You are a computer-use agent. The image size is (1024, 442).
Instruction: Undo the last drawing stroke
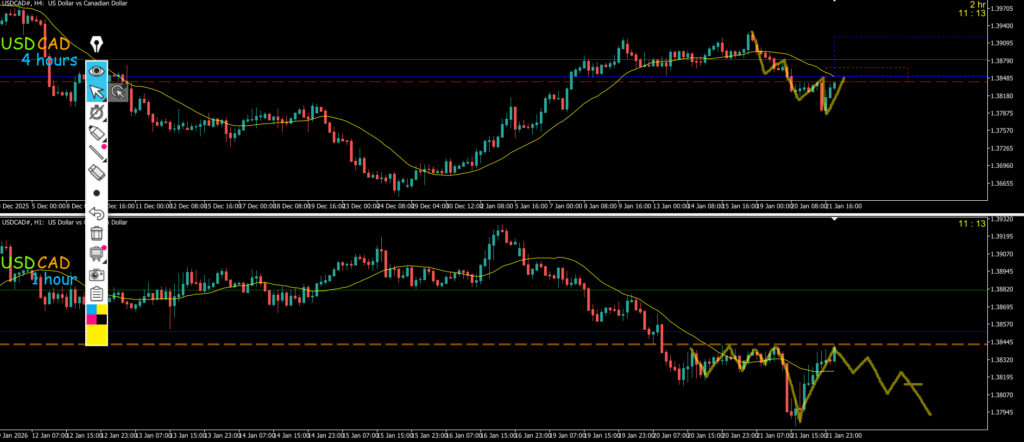(97, 213)
